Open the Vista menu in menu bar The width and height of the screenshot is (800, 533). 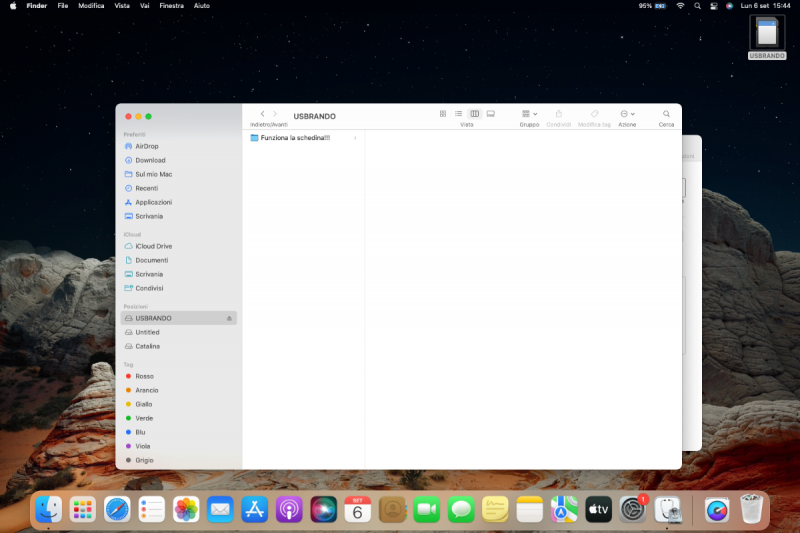click(122, 5)
